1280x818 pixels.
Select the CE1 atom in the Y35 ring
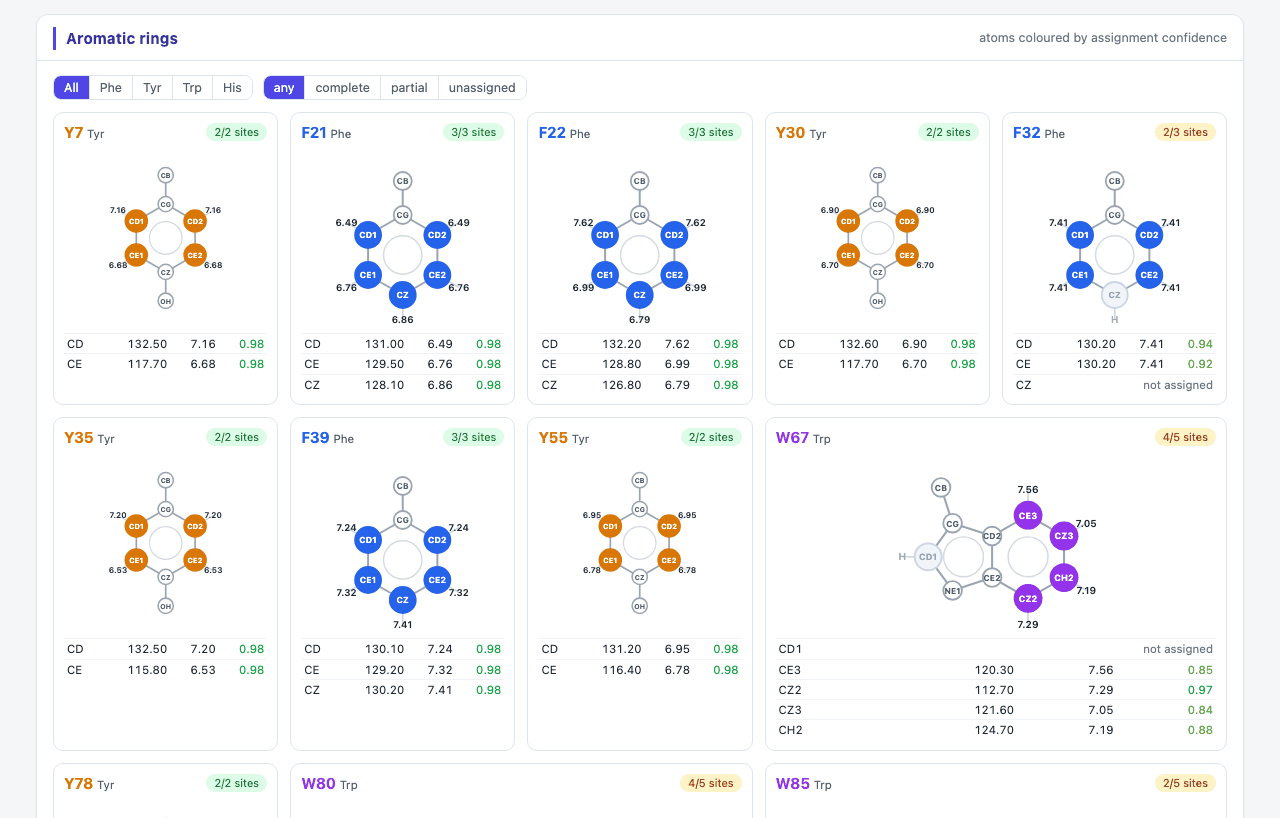pos(137,560)
